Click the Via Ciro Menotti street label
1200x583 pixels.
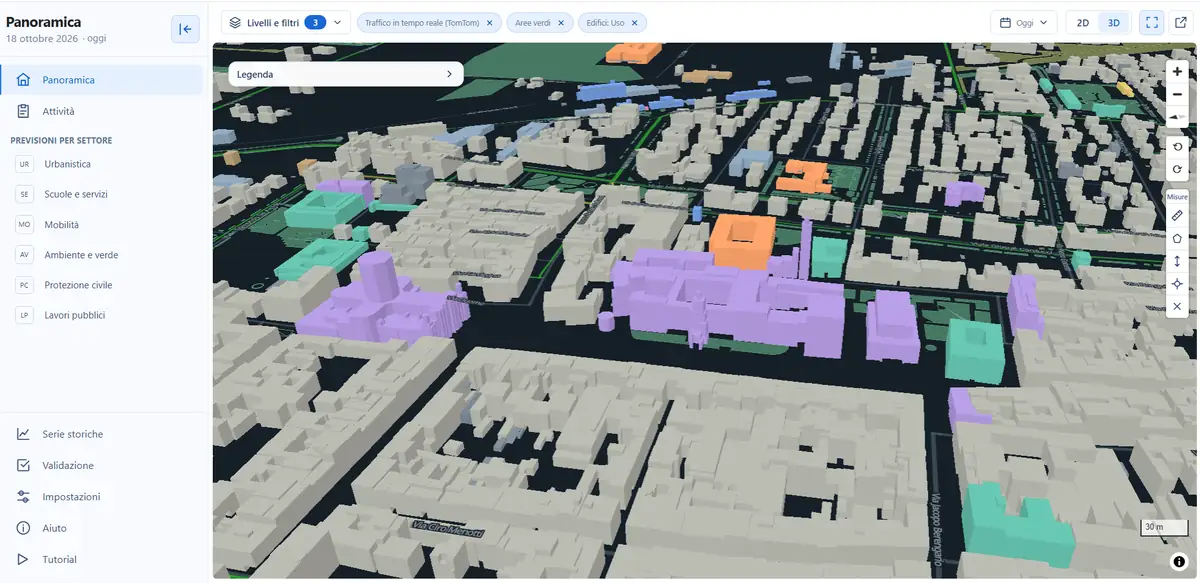[x=448, y=529]
